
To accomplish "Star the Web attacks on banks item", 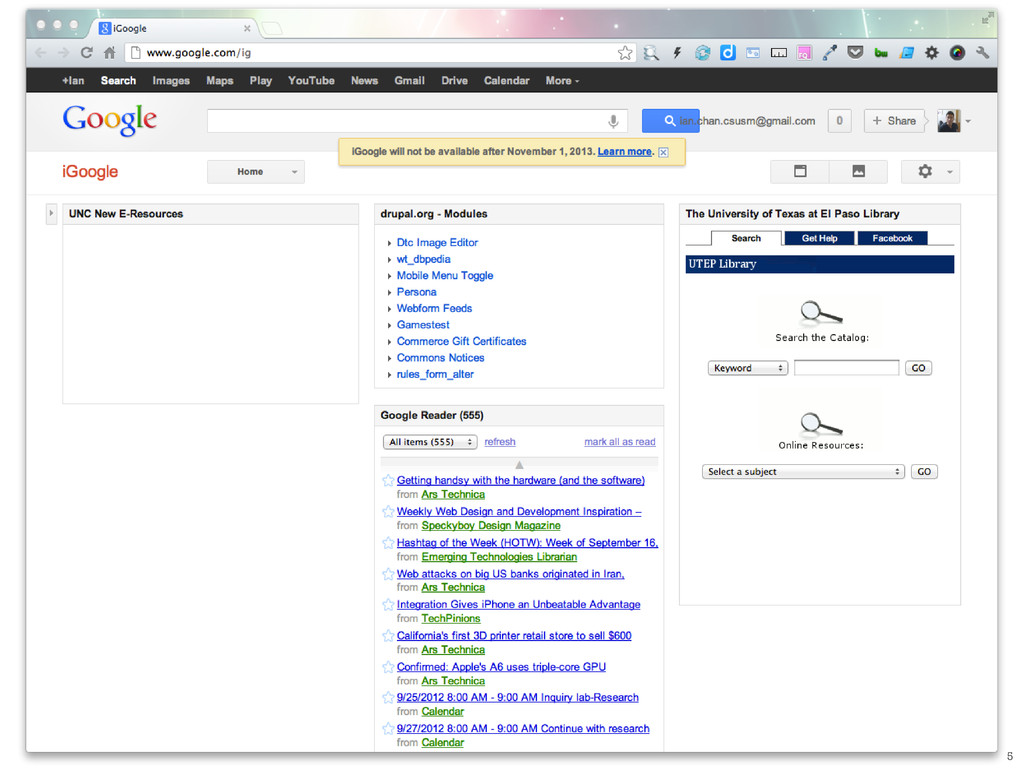I will point(388,574).
